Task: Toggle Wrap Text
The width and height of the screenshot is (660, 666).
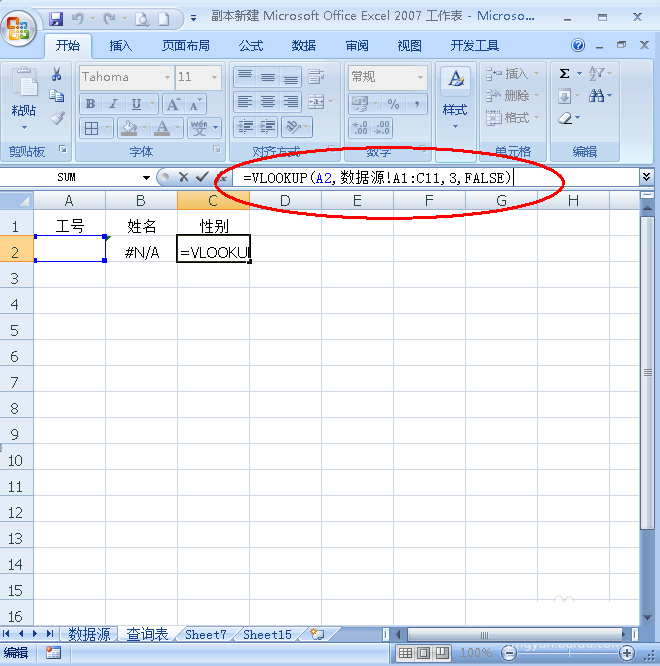Action: (316, 77)
